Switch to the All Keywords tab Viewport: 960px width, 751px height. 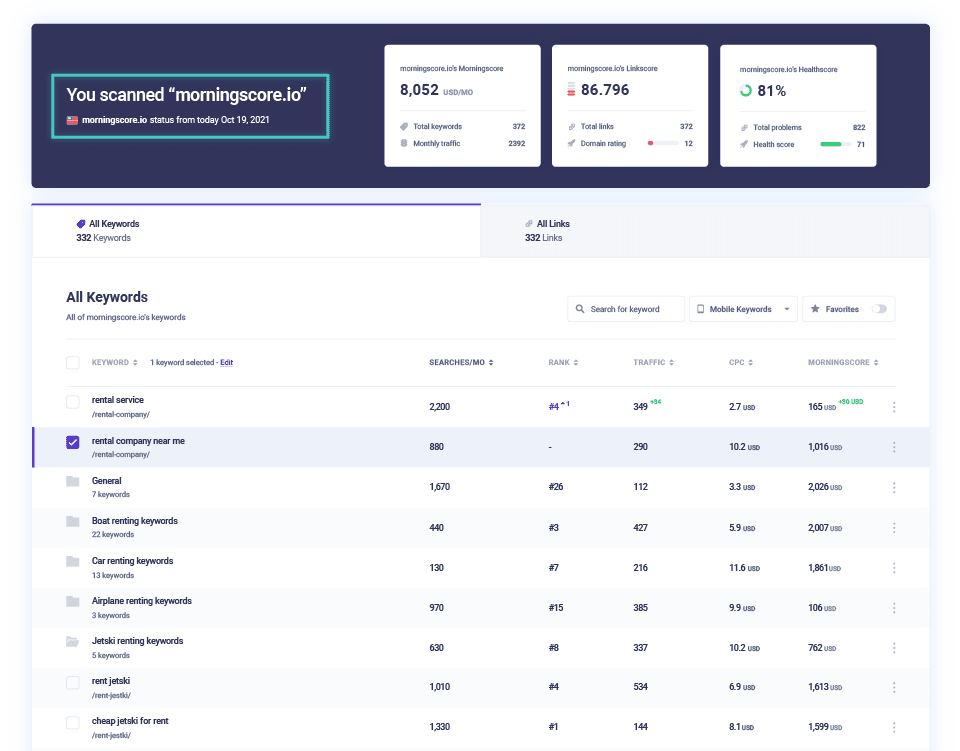[256, 231]
